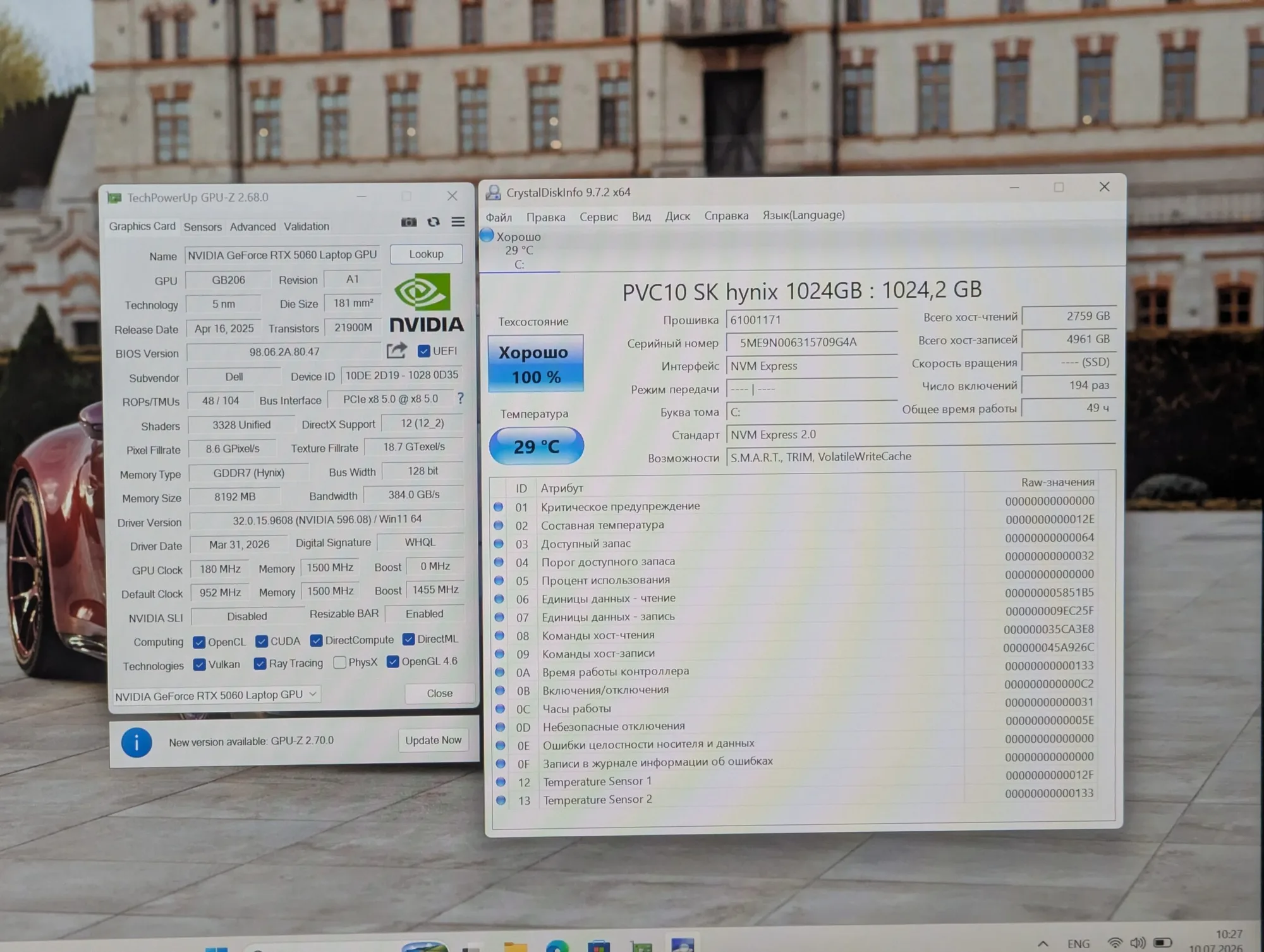This screenshot has height=952, width=1264.
Task: Switch to the Sensors tab
Action: tap(202, 227)
